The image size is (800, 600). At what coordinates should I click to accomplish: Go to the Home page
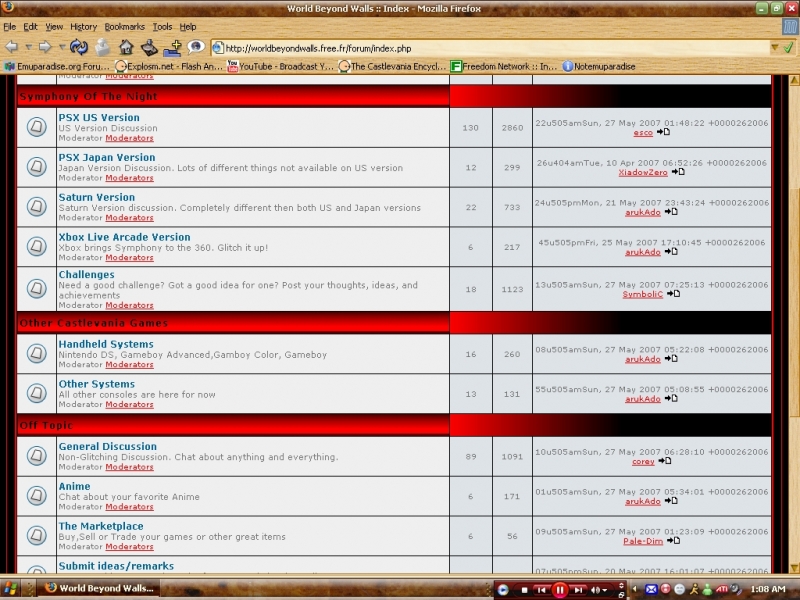pyautogui.click(x=126, y=47)
